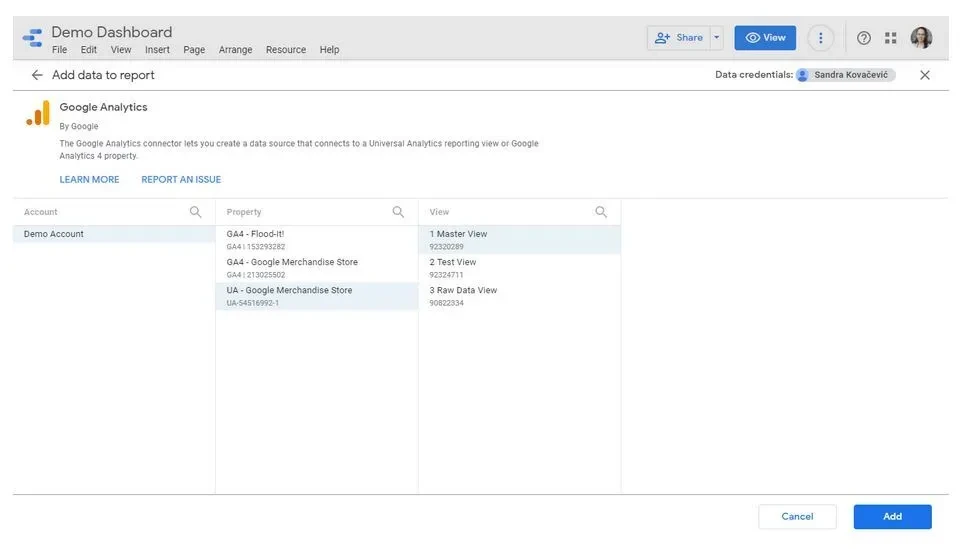Screen dimensions: 975x549
Task: Open the help question mark icon
Action: (864, 38)
